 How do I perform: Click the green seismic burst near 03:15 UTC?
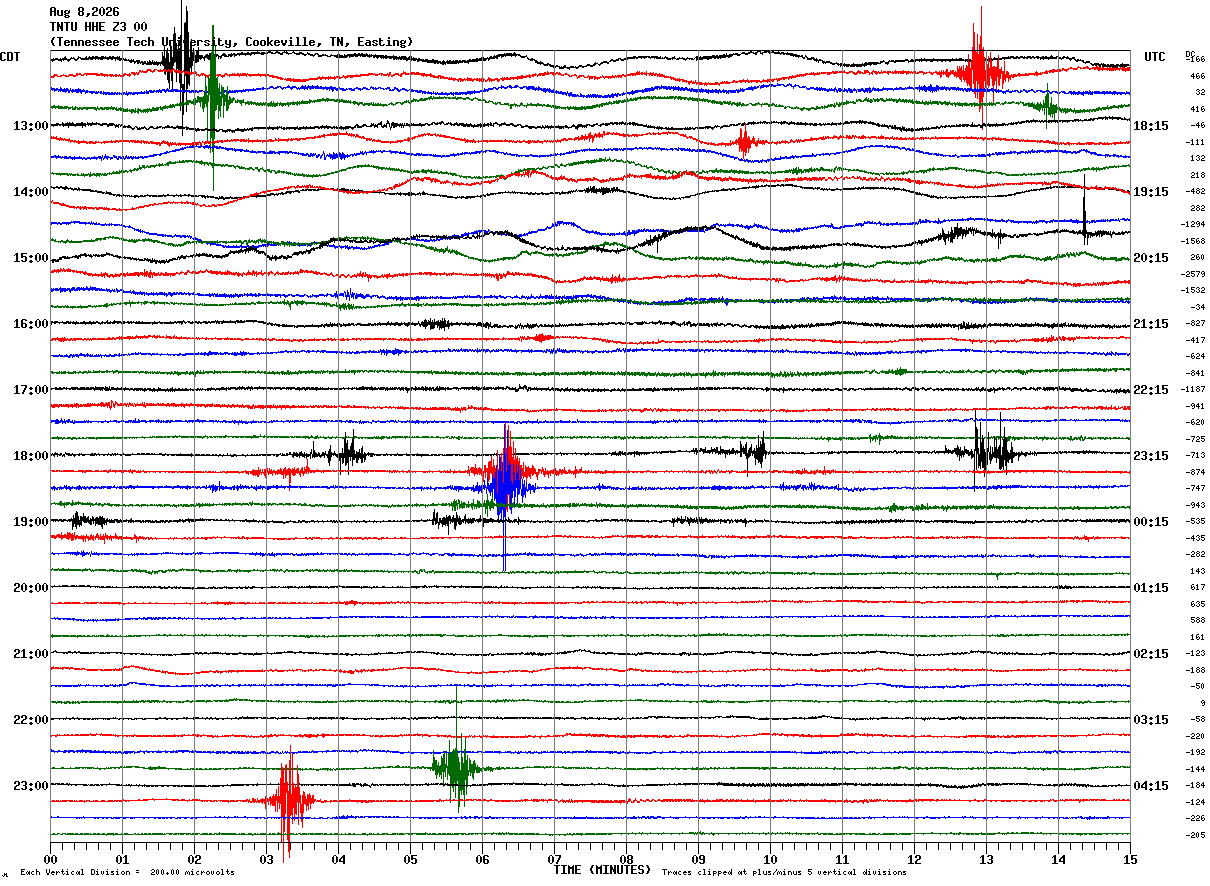(x=457, y=768)
